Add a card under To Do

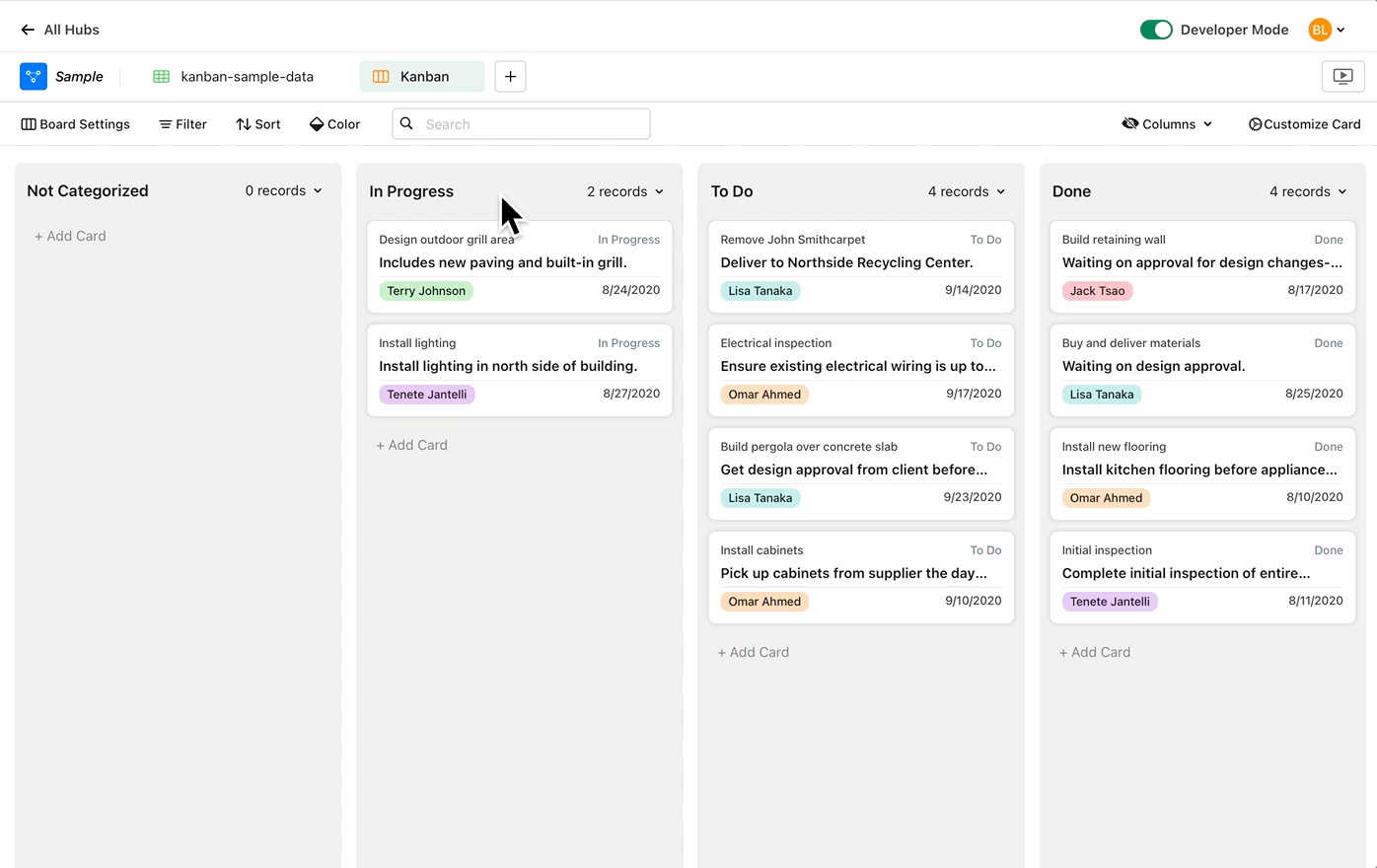pyautogui.click(x=753, y=652)
